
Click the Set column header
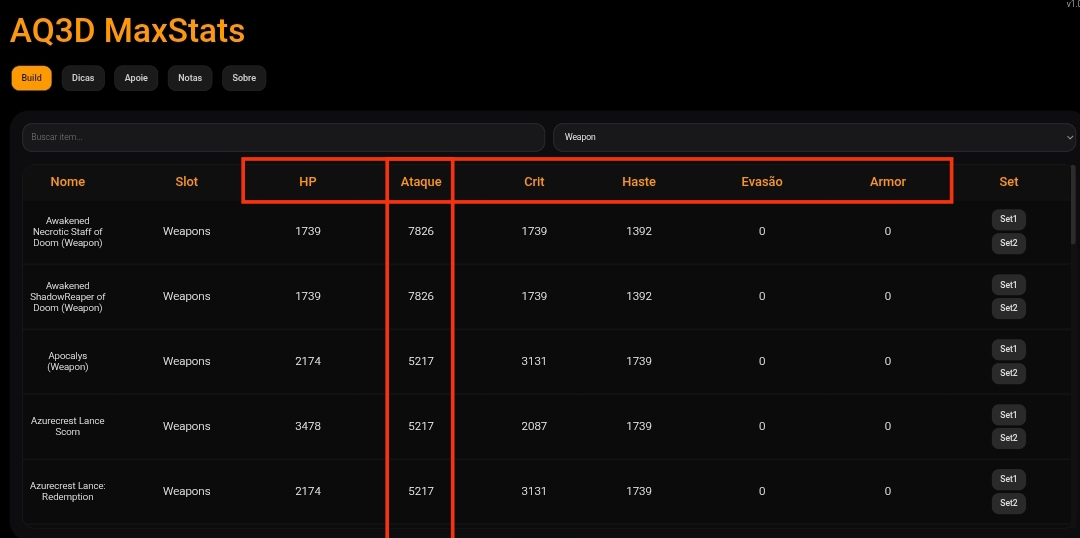[1008, 182]
